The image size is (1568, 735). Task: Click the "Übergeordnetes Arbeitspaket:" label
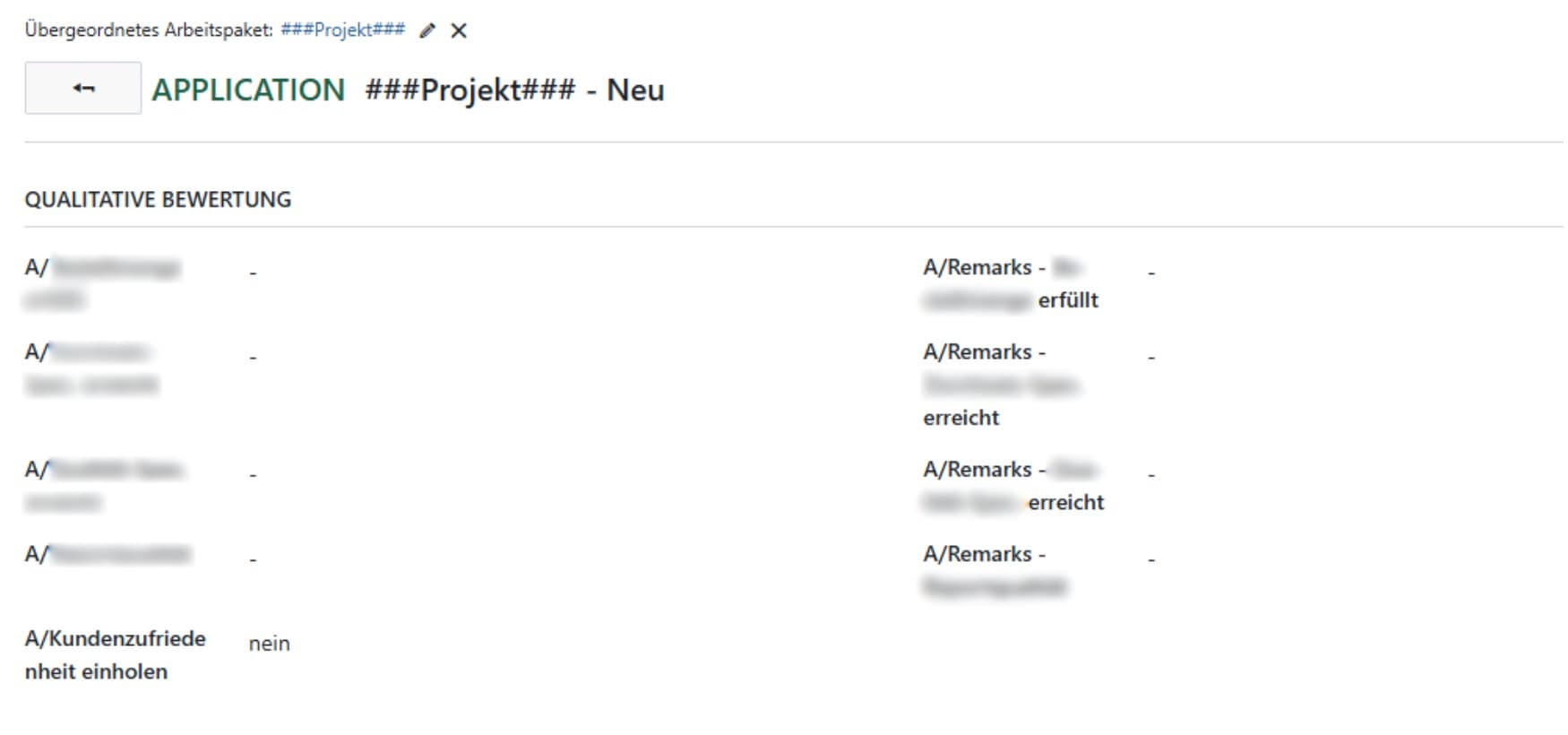pos(149,30)
